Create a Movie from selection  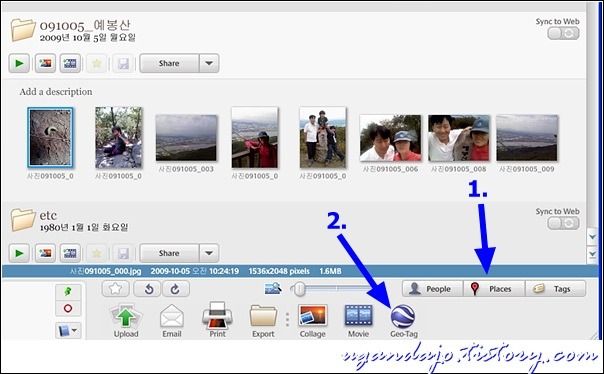358,320
